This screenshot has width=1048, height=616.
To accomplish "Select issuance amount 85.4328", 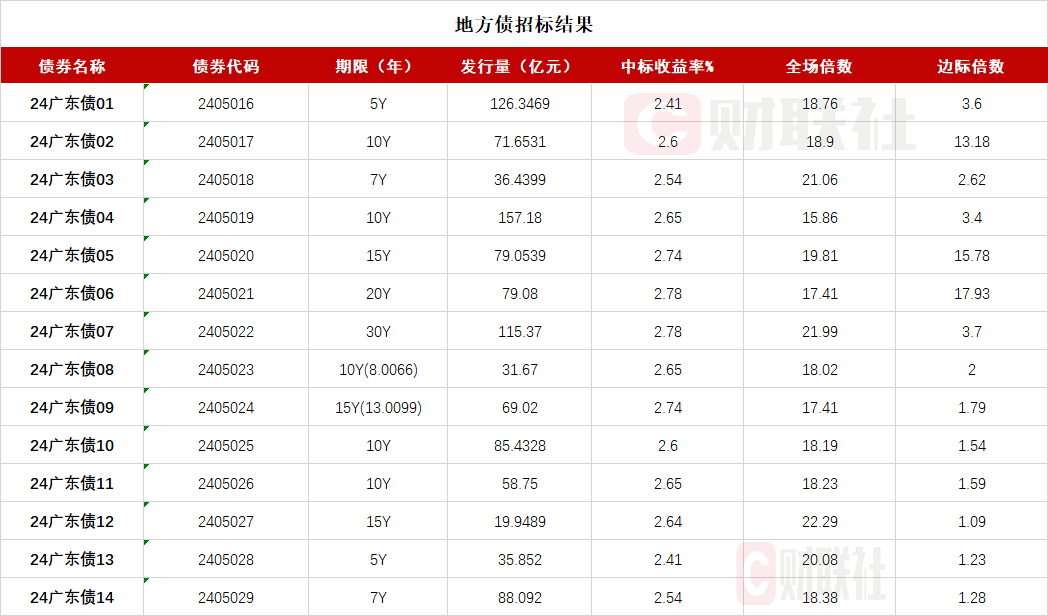I will tap(520, 446).
